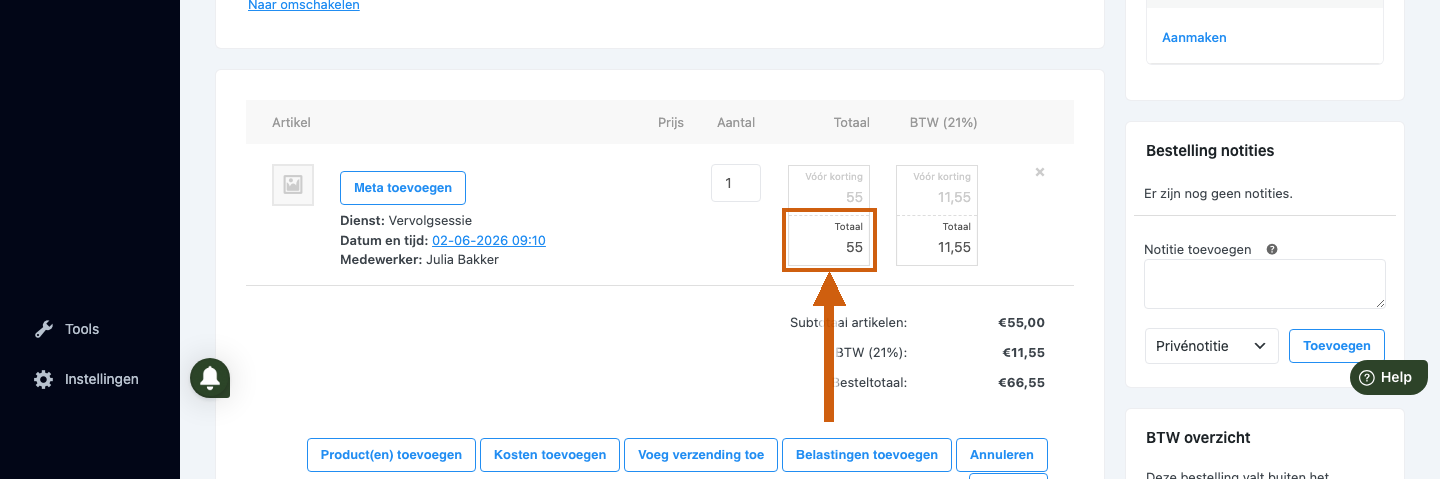The image size is (1440, 479).
Task: Click the Annuleren button
Action: pos(1002,455)
